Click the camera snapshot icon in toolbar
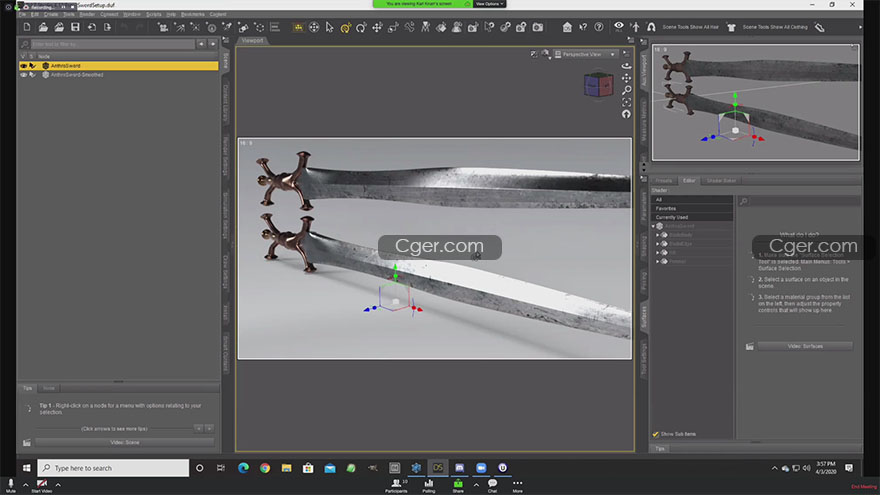This screenshot has height=495, width=880. click(538, 27)
